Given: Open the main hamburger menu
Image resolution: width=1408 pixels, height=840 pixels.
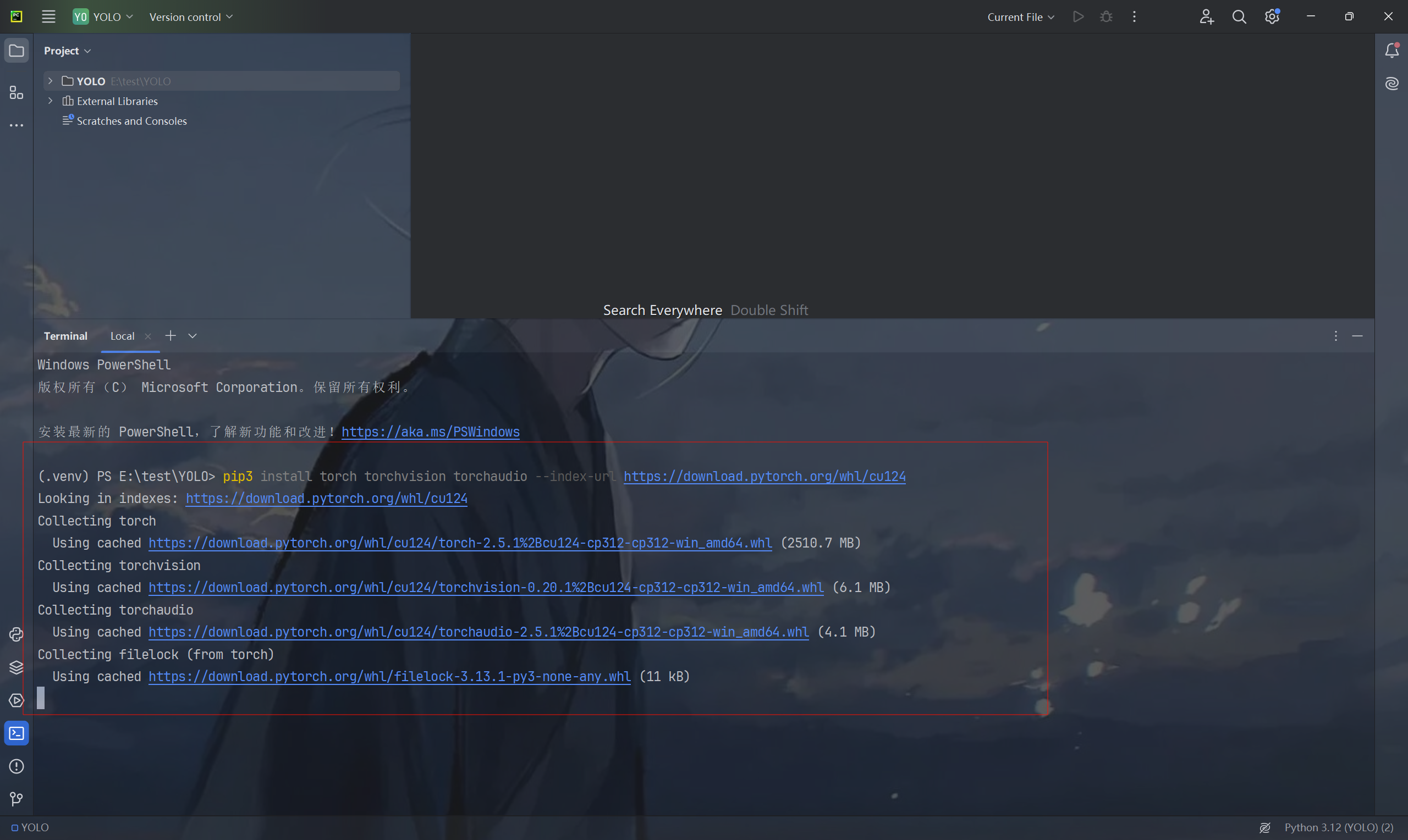Looking at the screenshot, I should 49,17.
